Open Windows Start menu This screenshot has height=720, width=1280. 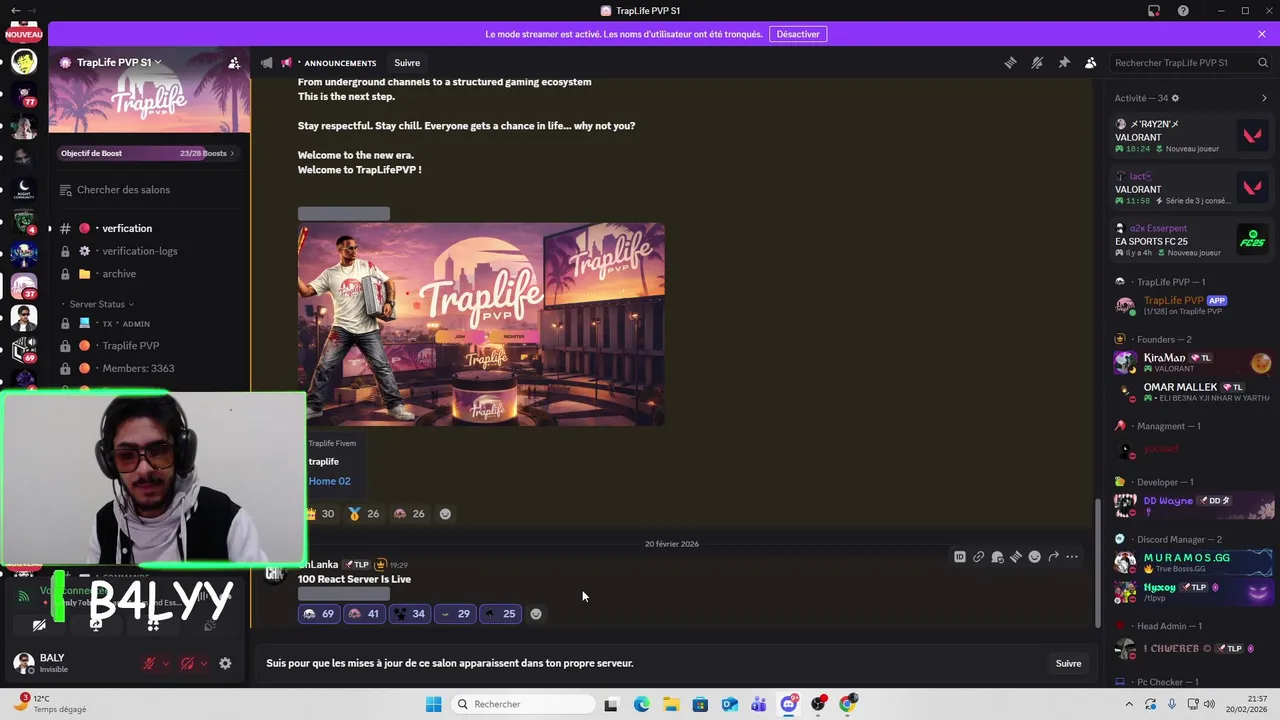[x=433, y=704]
